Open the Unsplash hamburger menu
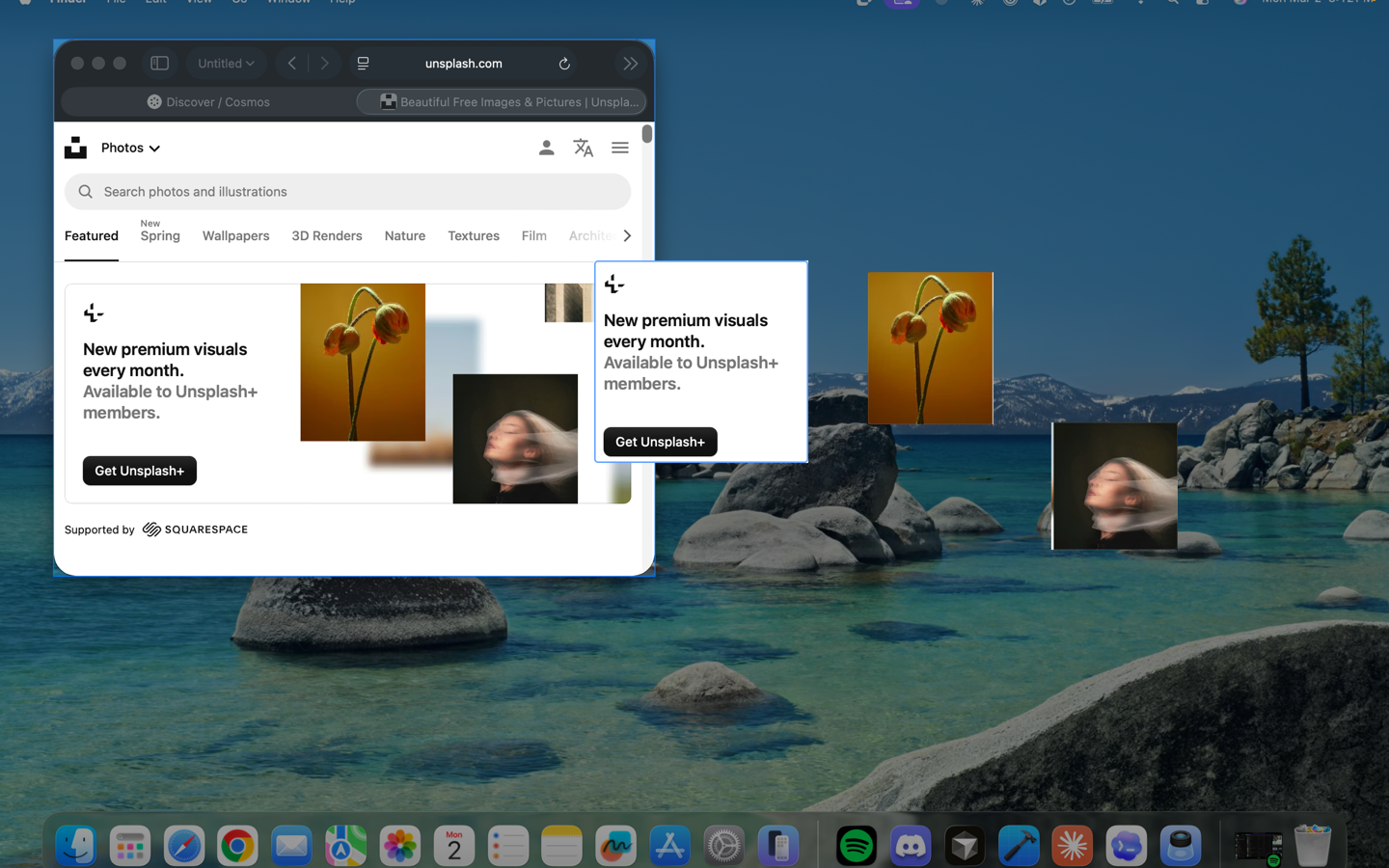 620,148
